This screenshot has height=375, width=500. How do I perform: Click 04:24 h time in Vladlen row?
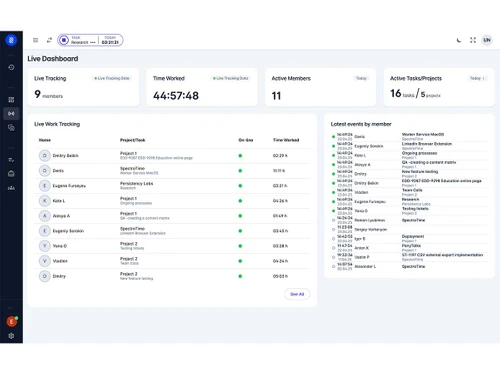click(280, 261)
